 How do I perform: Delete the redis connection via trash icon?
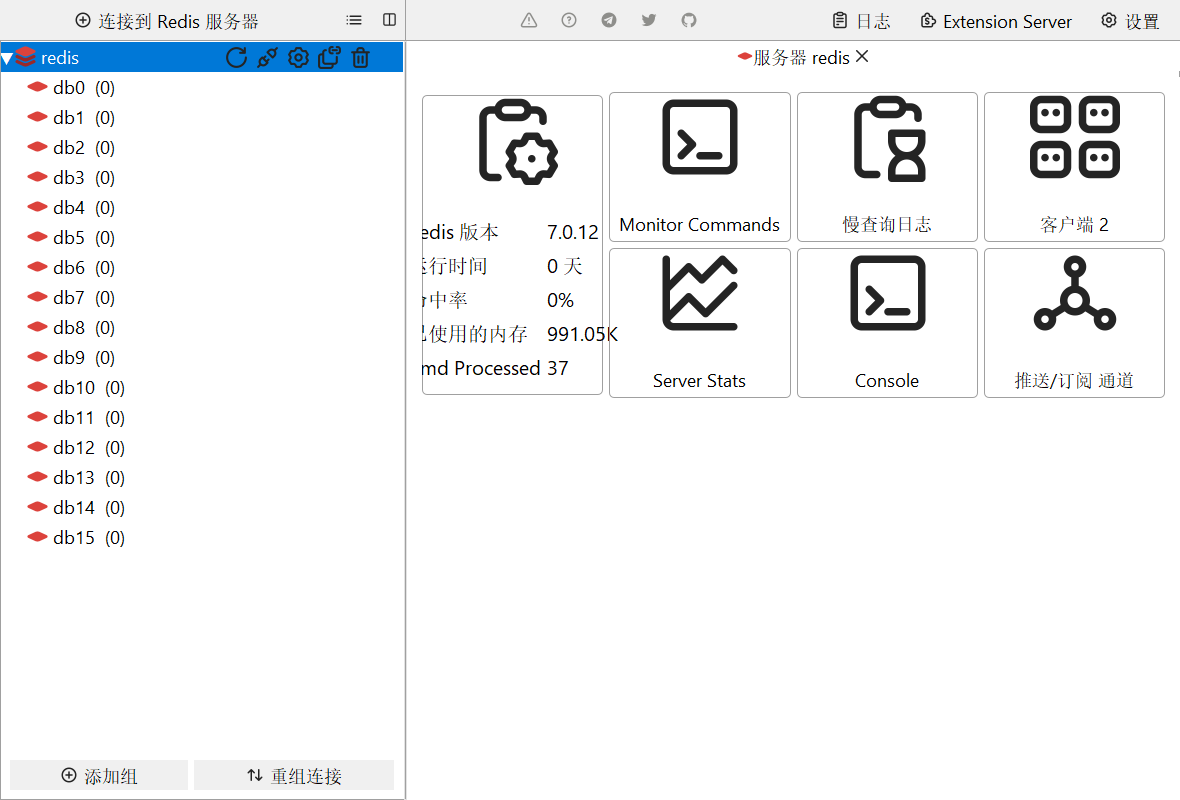[x=360, y=57]
